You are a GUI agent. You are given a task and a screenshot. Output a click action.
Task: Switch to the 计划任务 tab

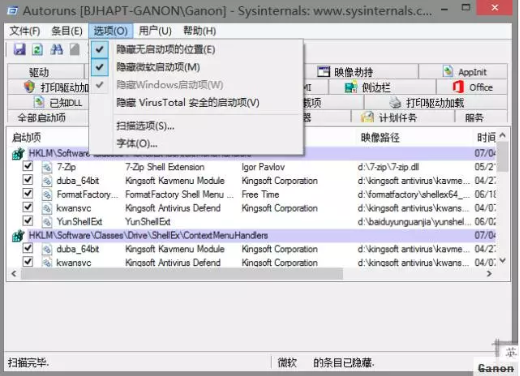[403, 117]
